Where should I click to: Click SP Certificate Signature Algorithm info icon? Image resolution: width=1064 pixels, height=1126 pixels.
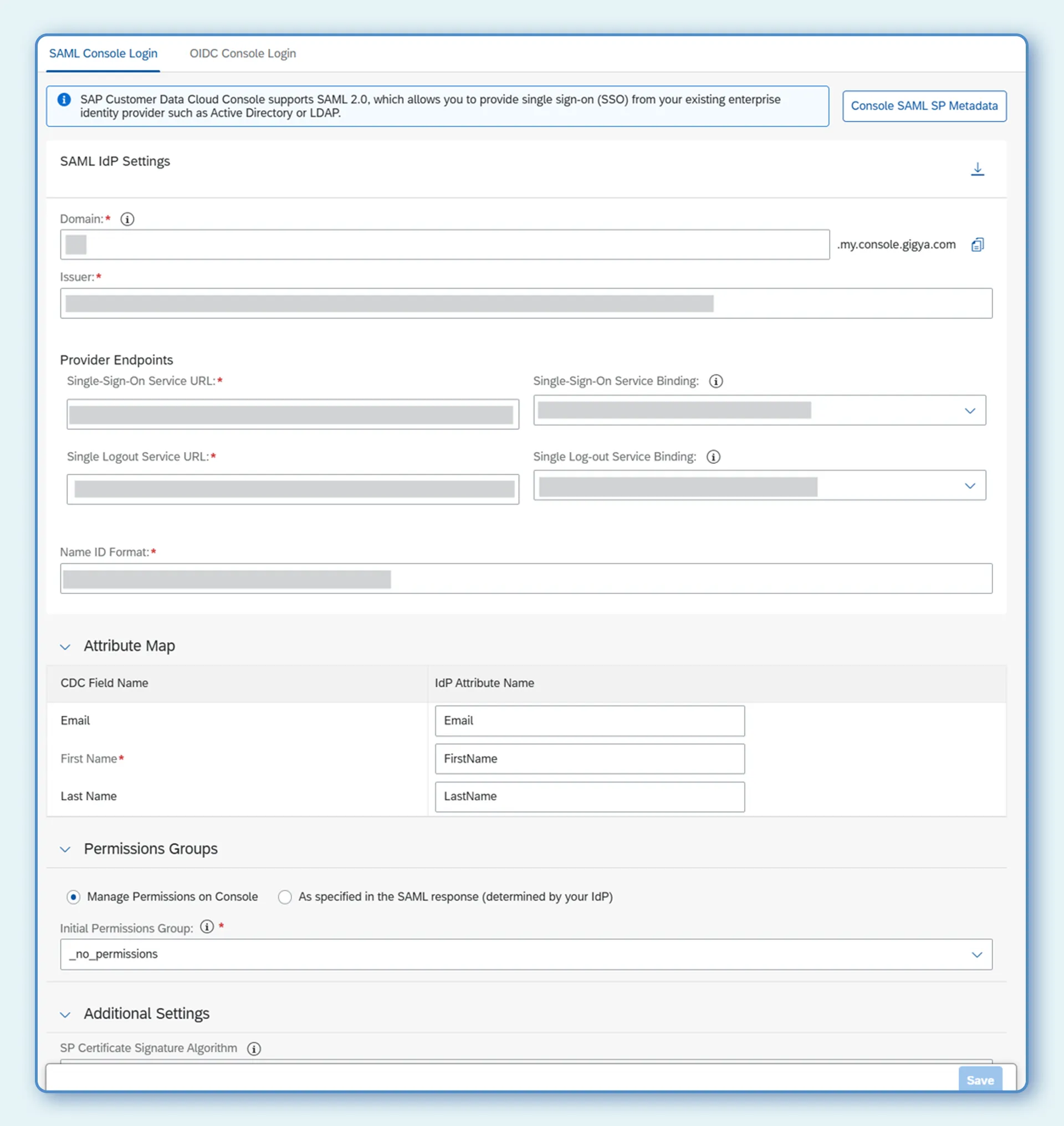pyautogui.click(x=254, y=1048)
